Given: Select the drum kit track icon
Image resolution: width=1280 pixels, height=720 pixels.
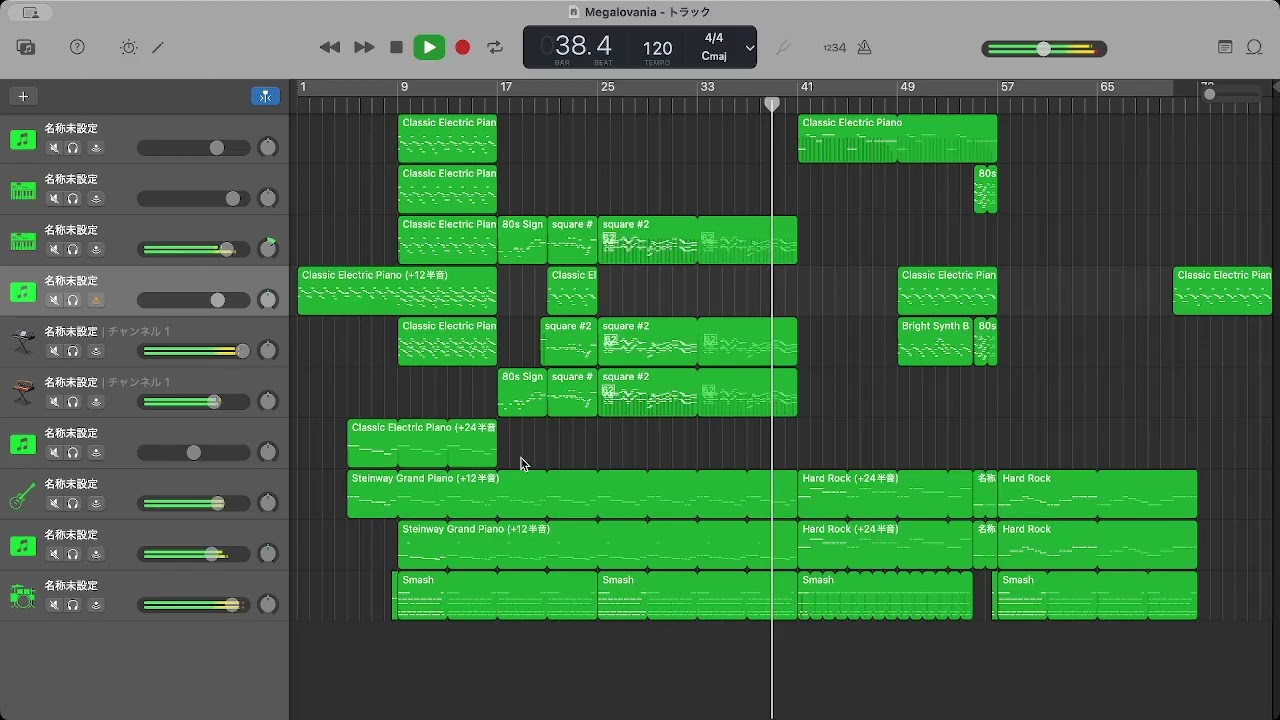Looking at the screenshot, I should [x=22, y=597].
